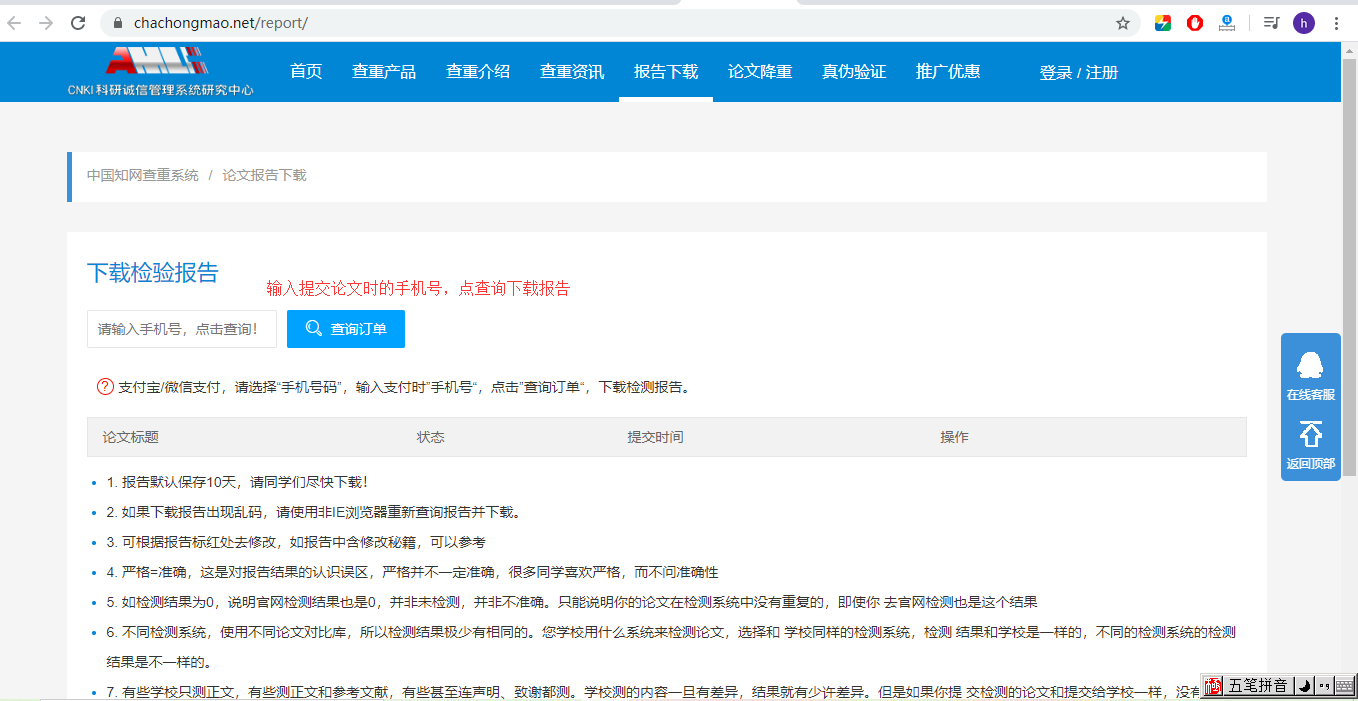Toggle the soft keyboard icon on IME bar

click(1344, 686)
